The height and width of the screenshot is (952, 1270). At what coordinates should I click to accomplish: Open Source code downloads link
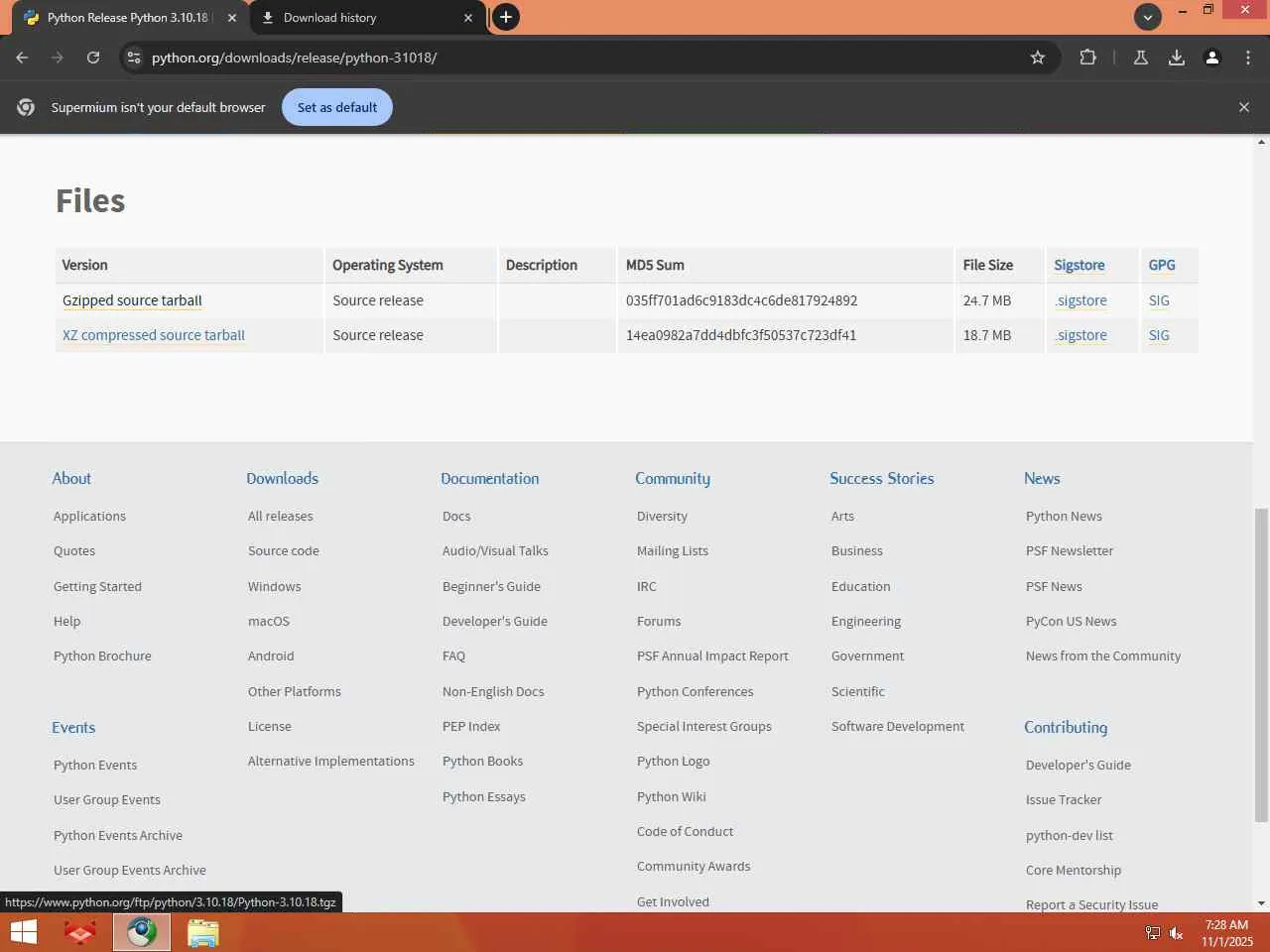point(284,550)
